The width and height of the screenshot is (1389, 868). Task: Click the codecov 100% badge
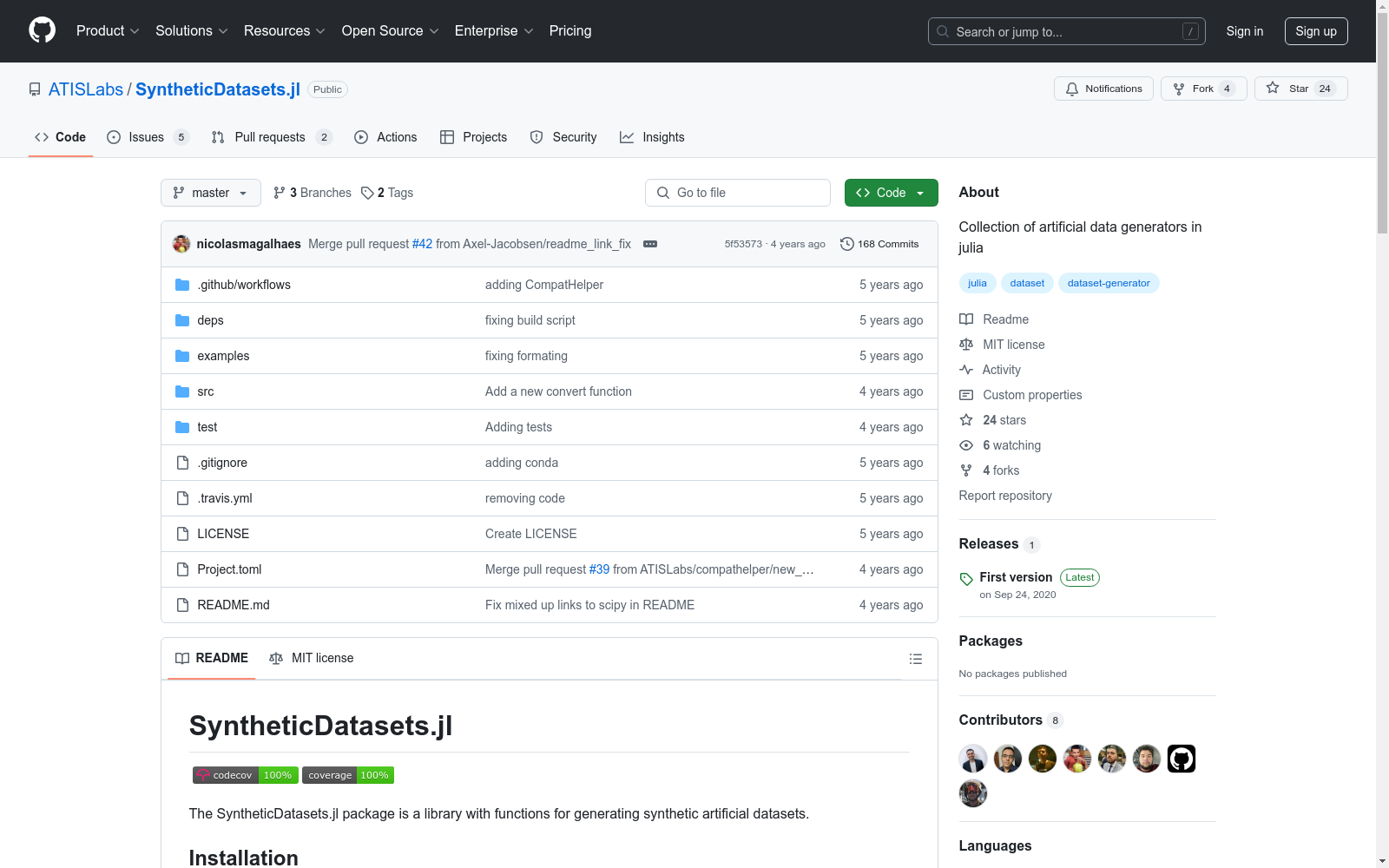pos(246,775)
